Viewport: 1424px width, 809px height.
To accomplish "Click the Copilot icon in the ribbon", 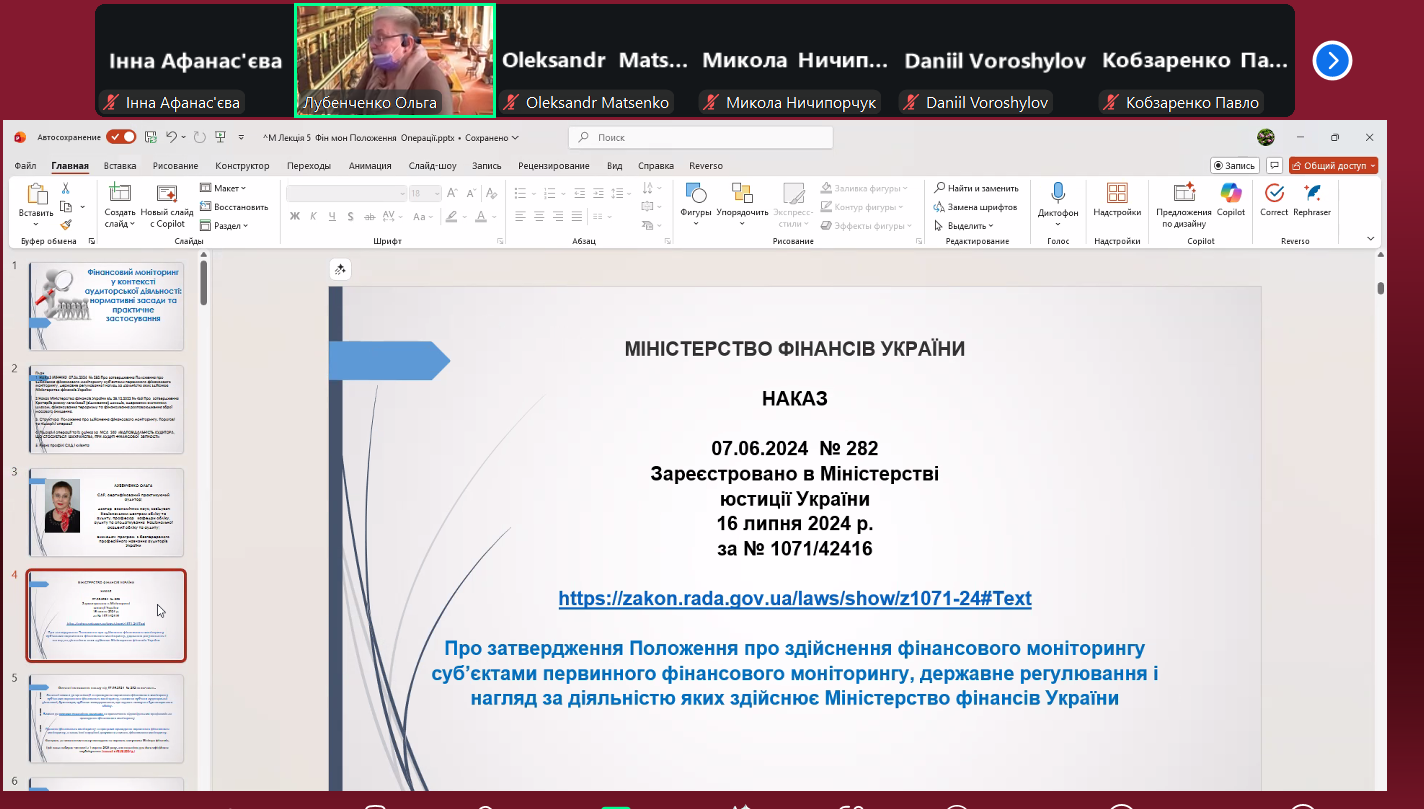I will [1230, 194].
